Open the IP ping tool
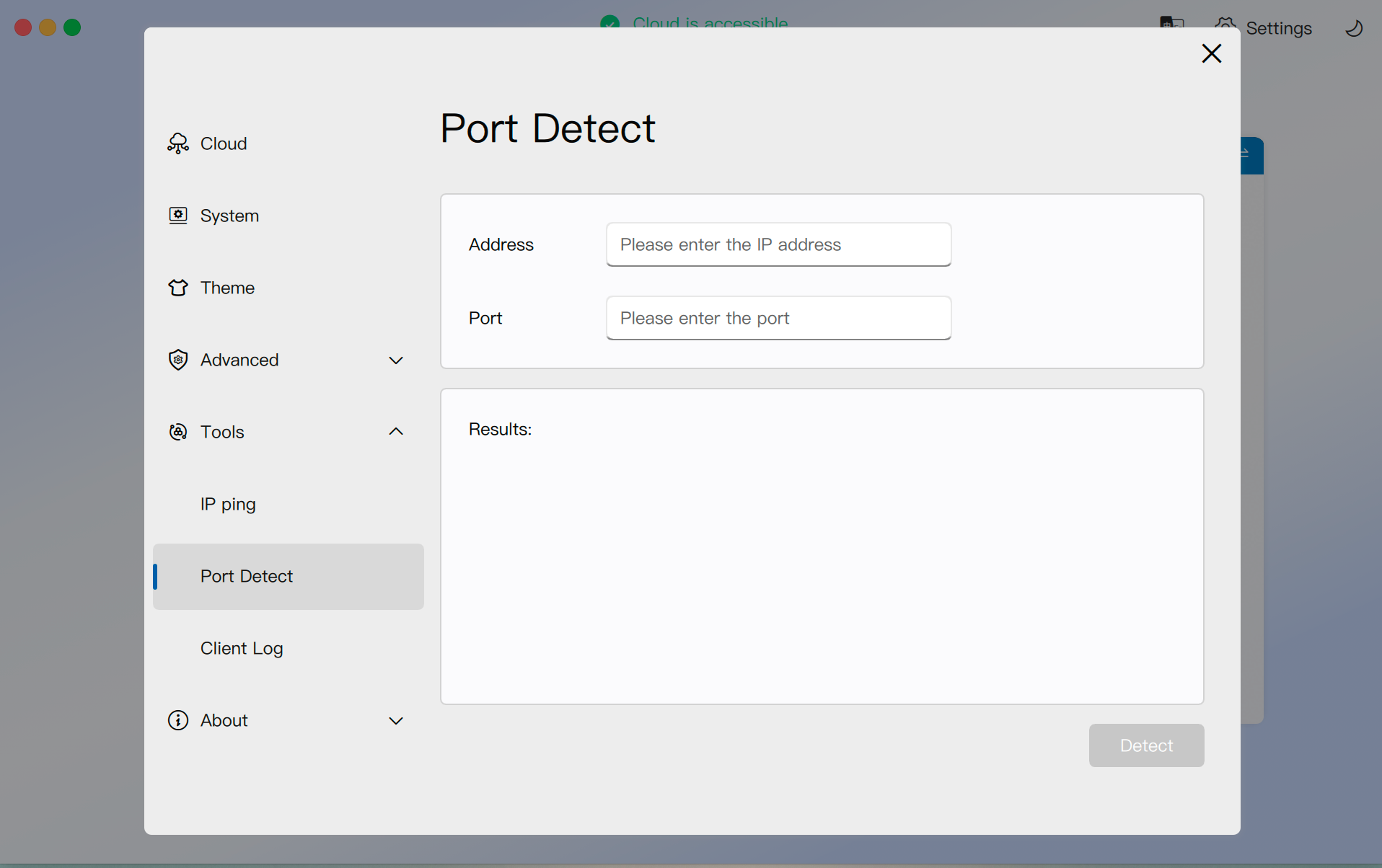 pos(228,504)
